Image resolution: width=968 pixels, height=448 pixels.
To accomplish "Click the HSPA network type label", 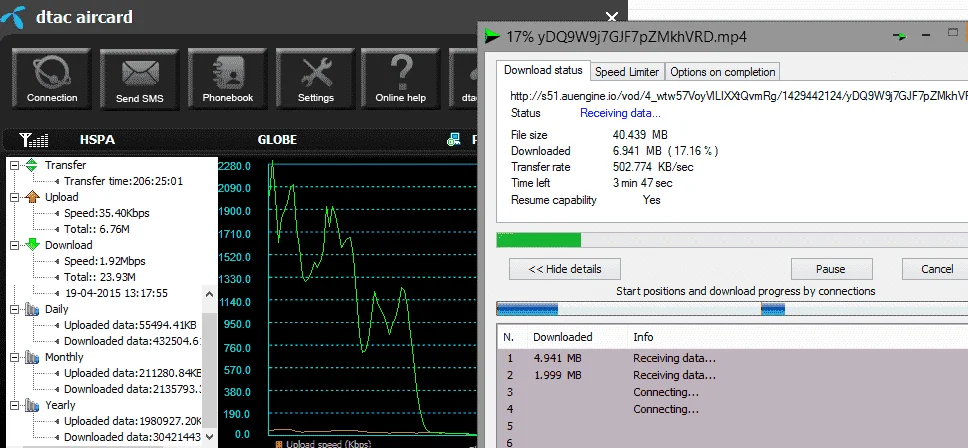I will 98,140.
